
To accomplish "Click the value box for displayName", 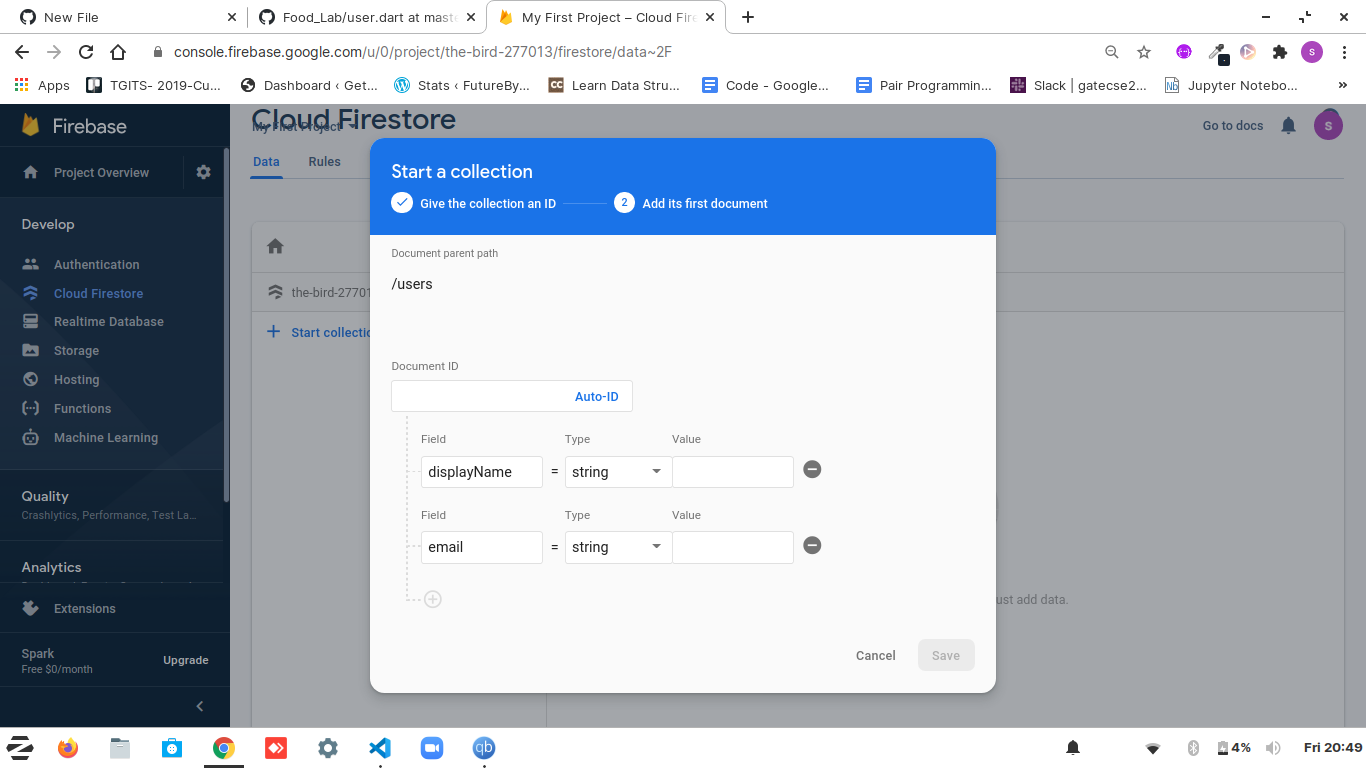I will tap(733, 472).
